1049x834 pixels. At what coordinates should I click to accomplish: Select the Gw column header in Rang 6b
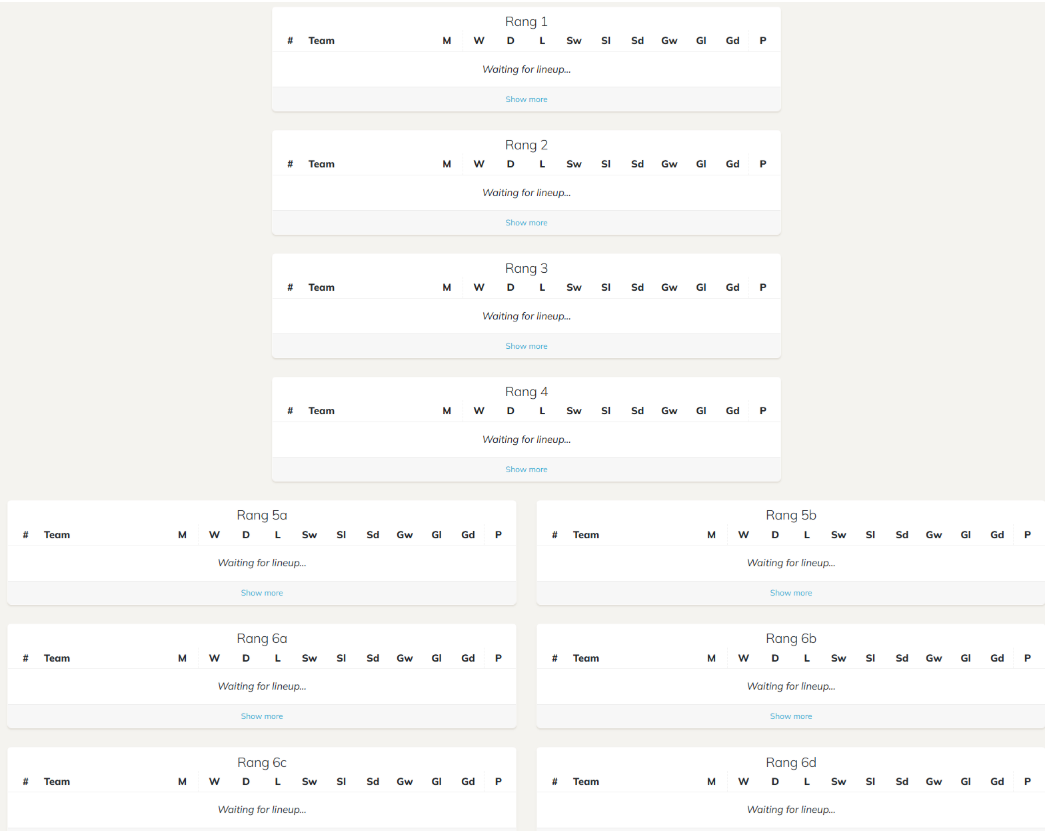click(x=934, y=658)
